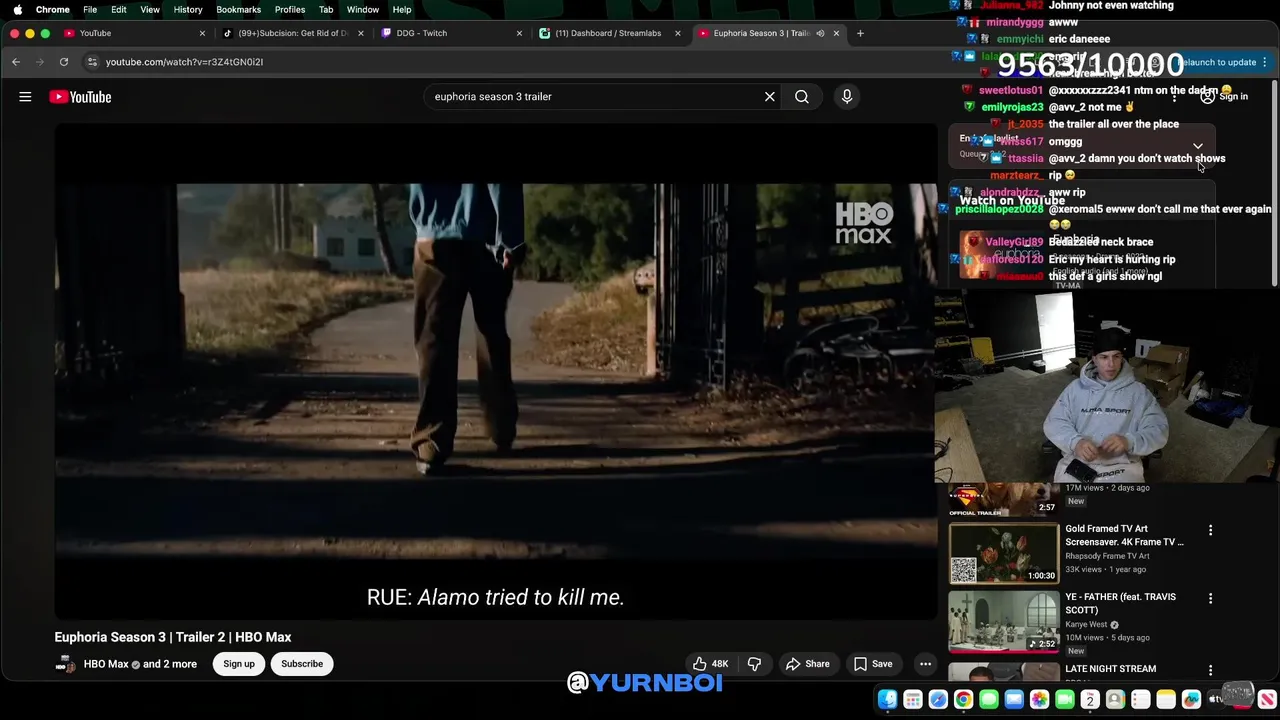The width and height of the screenshot is (1280, 720).
Task: Go back with Chrome's back arrow
Action: 16,62
